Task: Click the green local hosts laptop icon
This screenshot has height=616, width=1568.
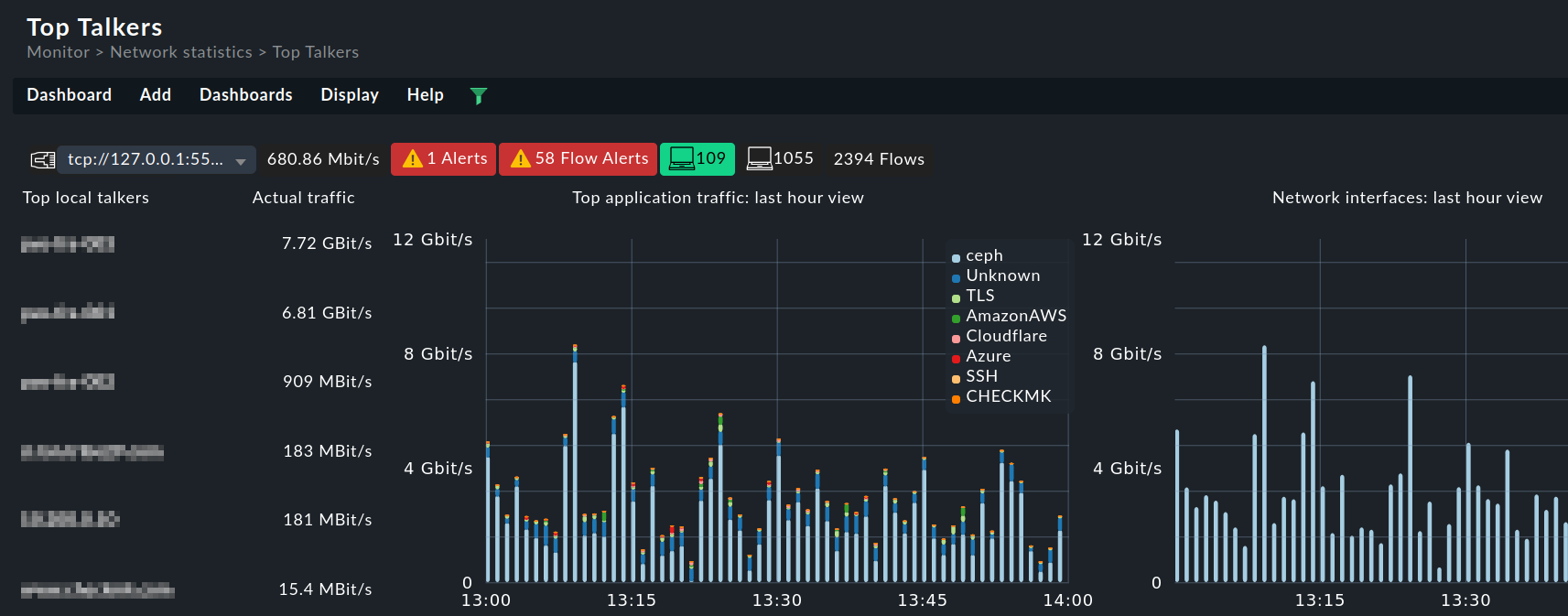Action: (681, 159)
